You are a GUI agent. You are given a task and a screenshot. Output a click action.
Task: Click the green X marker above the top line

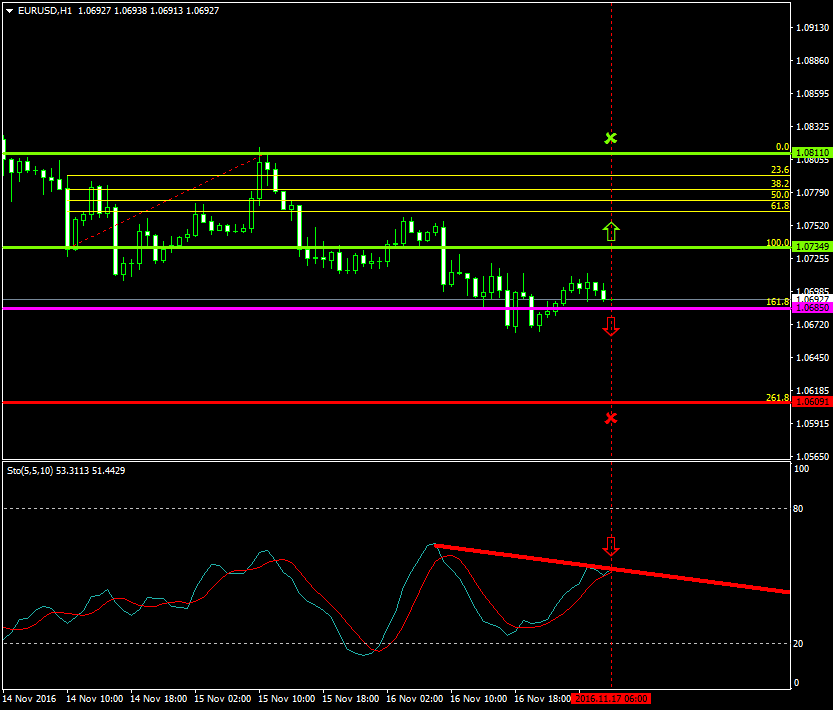[611, 138]
